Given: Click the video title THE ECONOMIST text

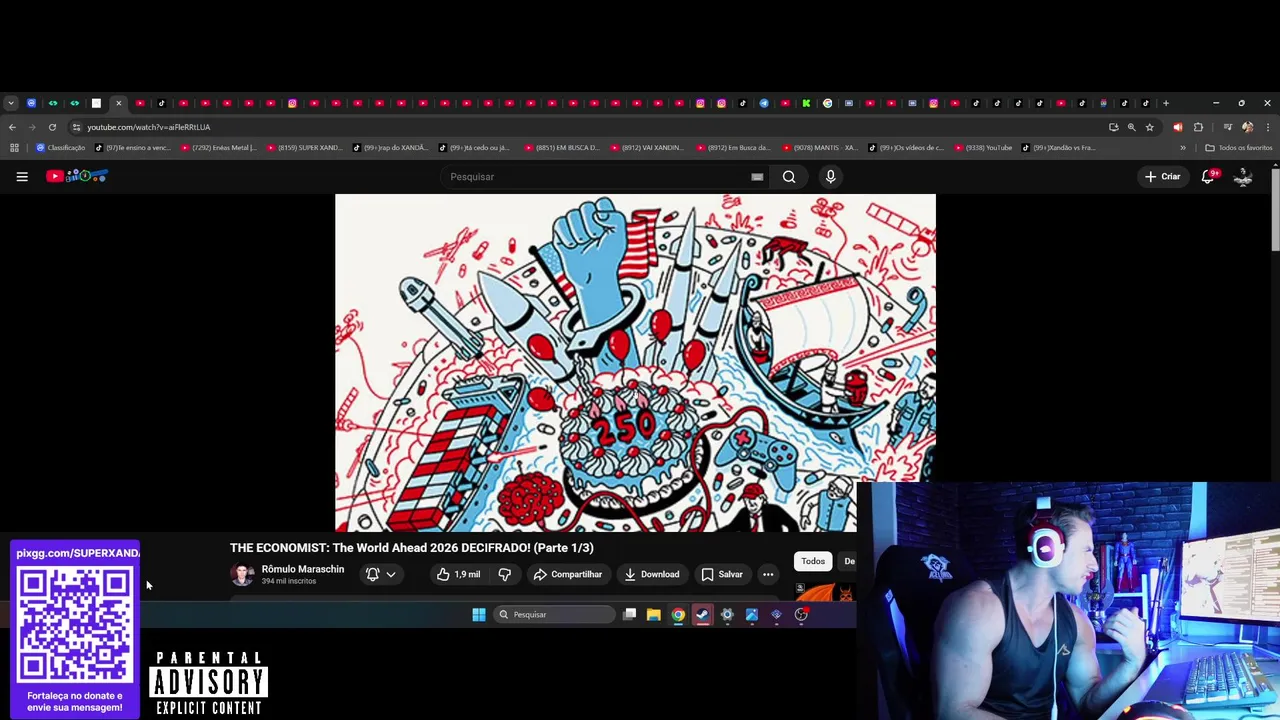Looking at the screenshot, I should [412, 548].
